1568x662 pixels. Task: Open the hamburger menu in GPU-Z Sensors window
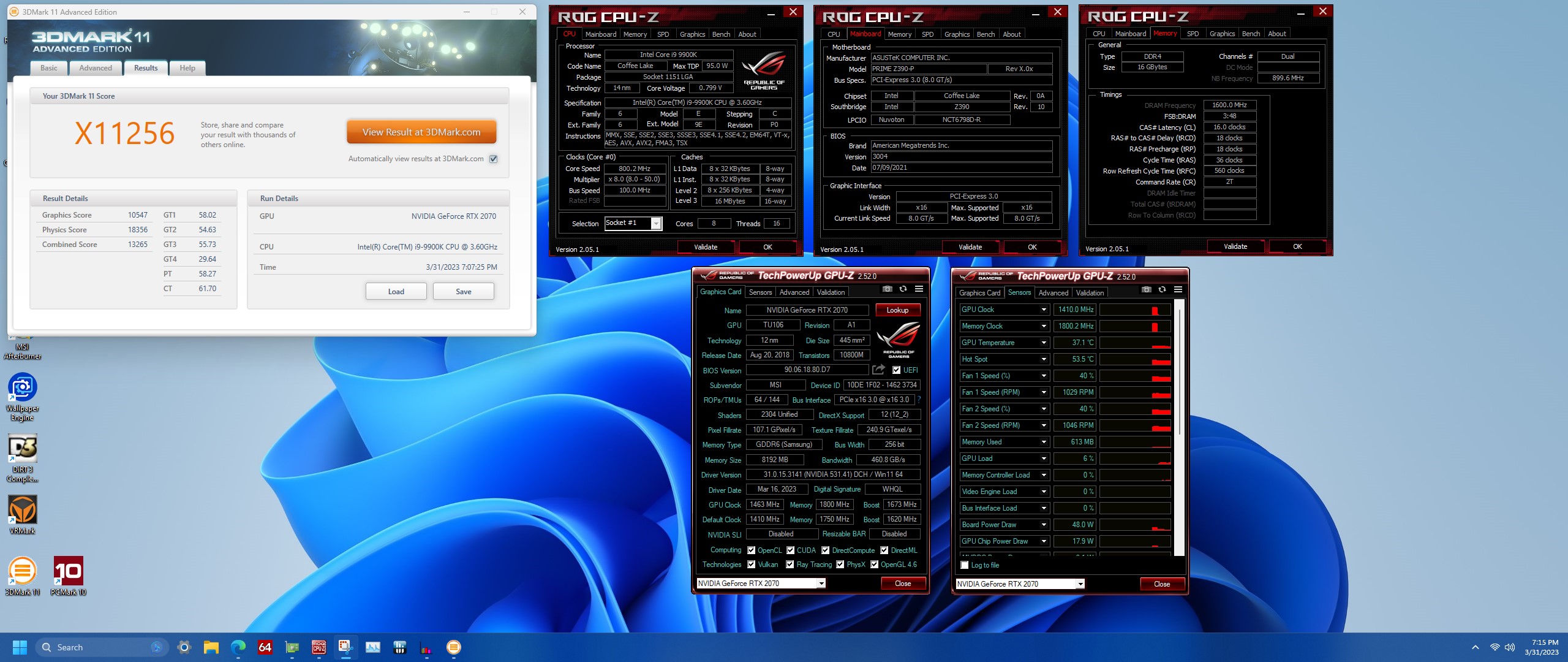(1178, 289)
